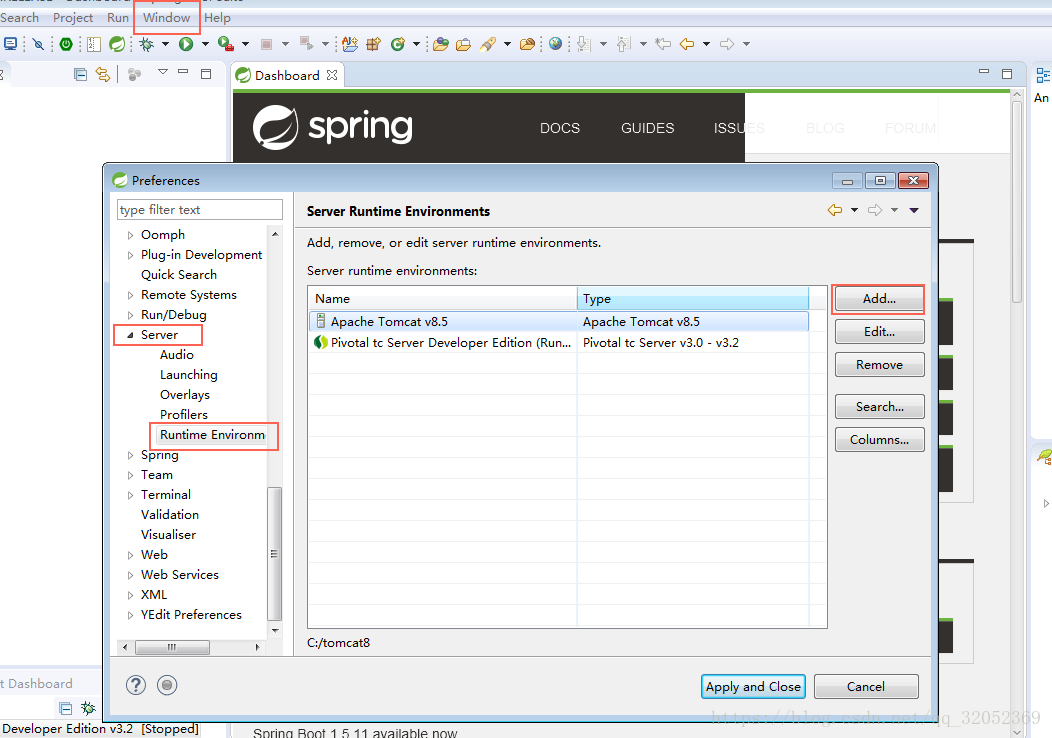
Task: Click the Search... button
Action: point(879,407)
